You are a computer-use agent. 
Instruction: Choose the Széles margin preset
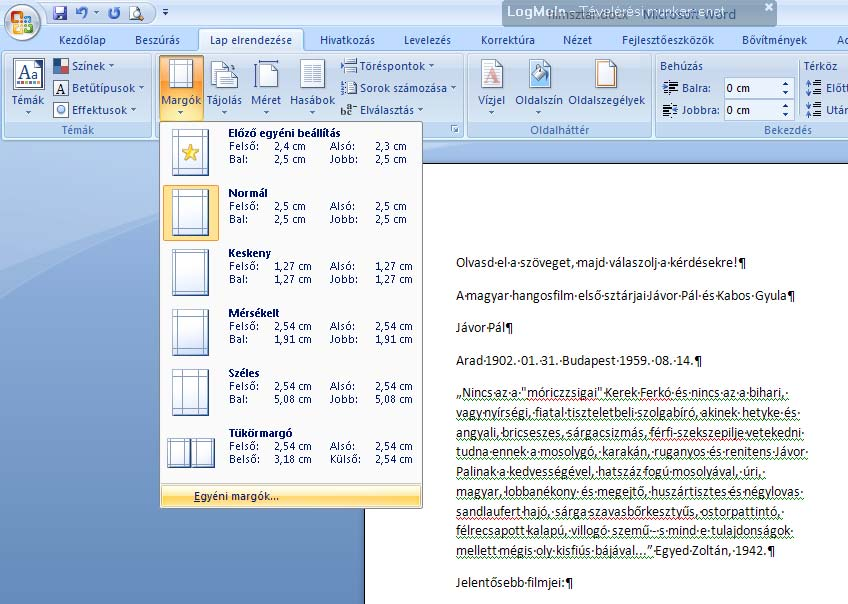pos(291,393)
